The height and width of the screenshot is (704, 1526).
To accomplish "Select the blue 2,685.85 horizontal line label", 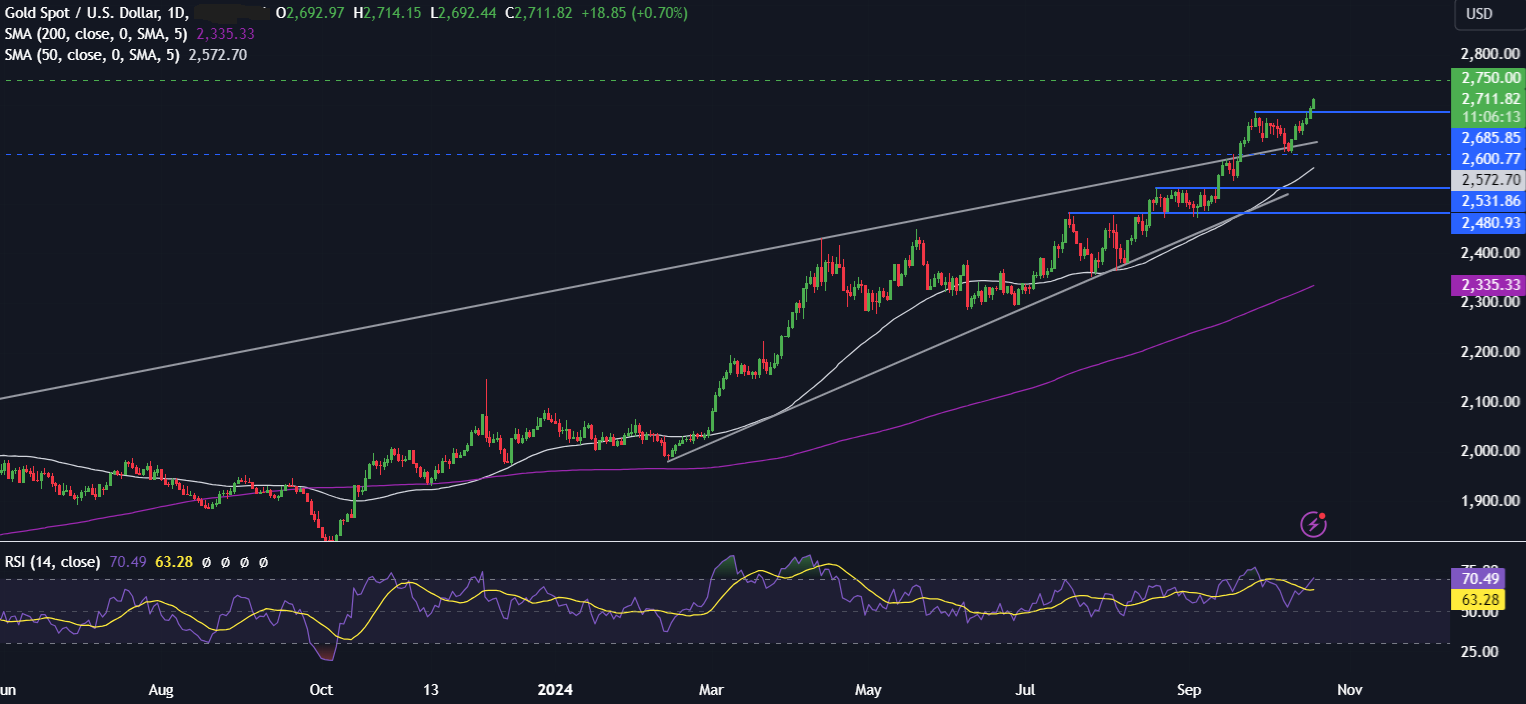I will click(x=1487, y=137).
